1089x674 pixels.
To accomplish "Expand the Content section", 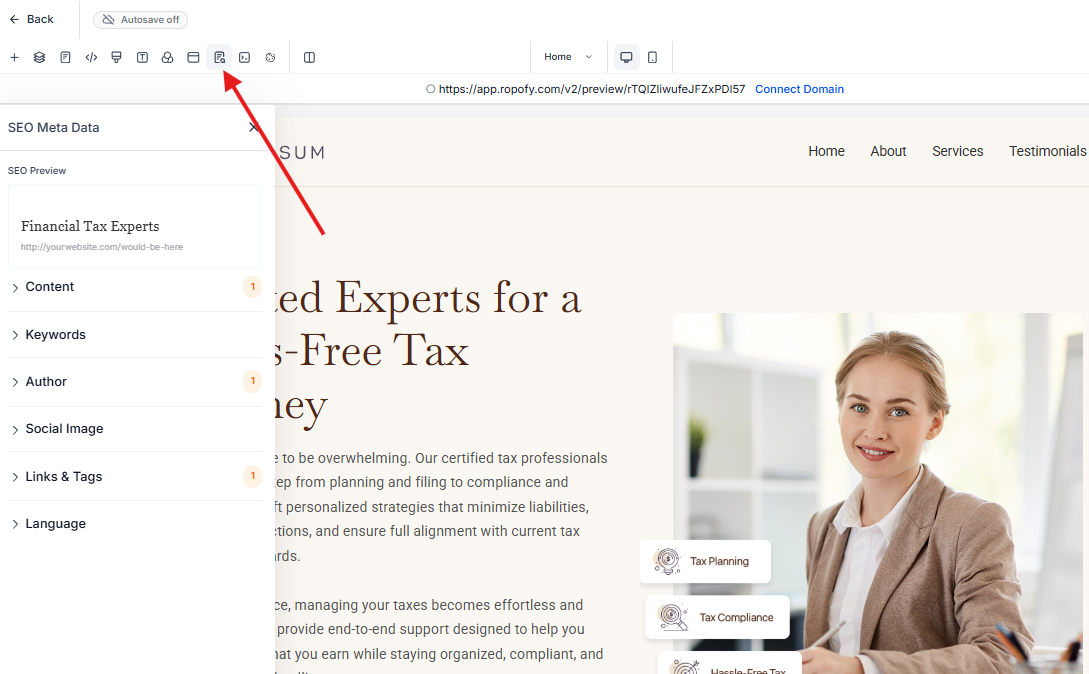I will click(x=135, y=287).
